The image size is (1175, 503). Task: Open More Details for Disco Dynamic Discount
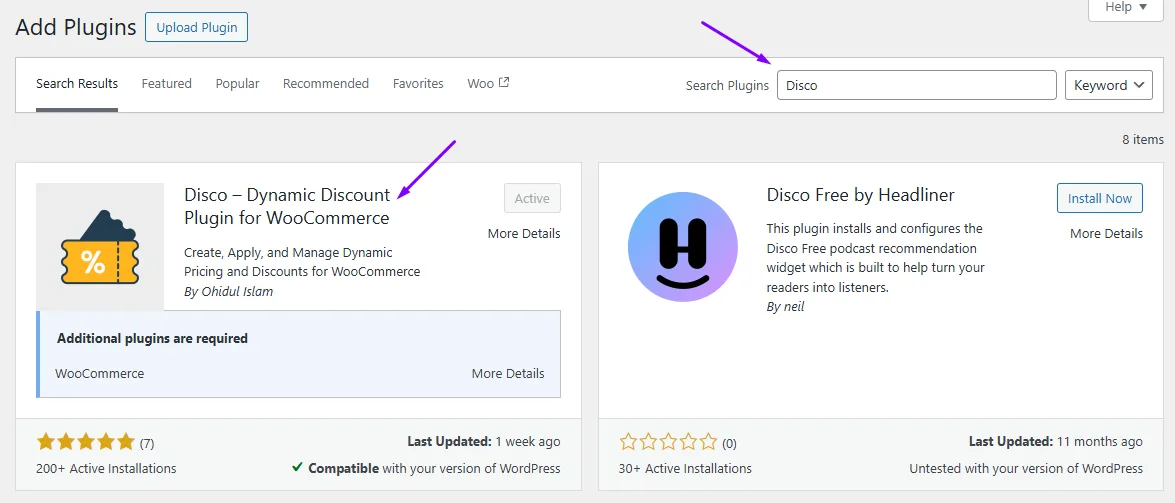pos(524,234)
